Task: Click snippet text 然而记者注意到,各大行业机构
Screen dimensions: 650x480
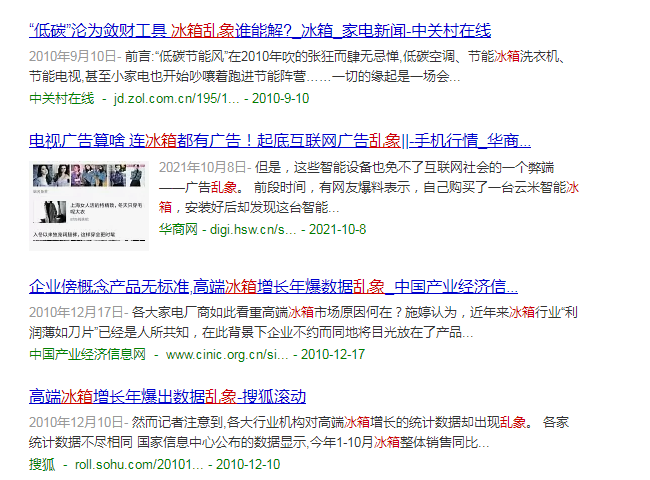Action: tap(218, 422)
